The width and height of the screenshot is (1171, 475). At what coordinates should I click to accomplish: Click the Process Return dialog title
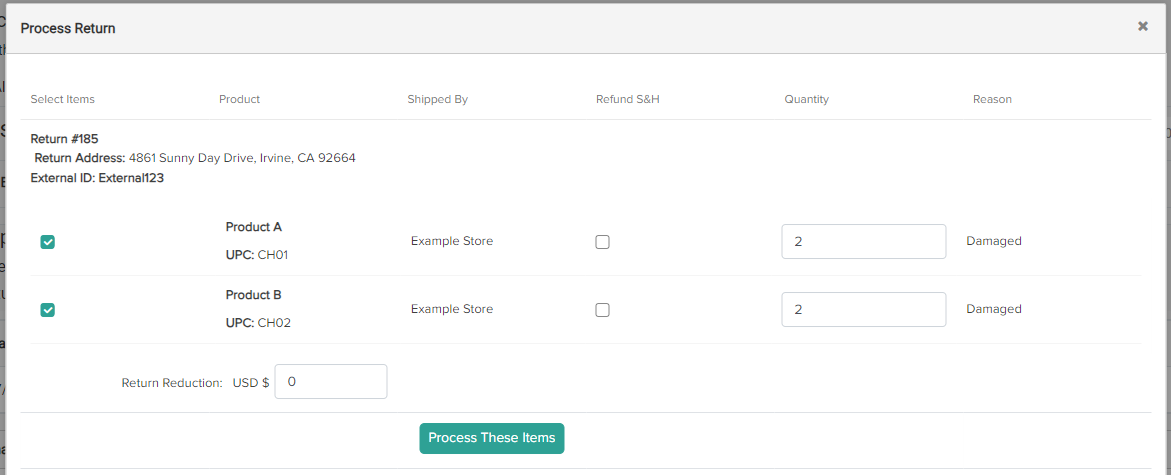pos(68,28)
